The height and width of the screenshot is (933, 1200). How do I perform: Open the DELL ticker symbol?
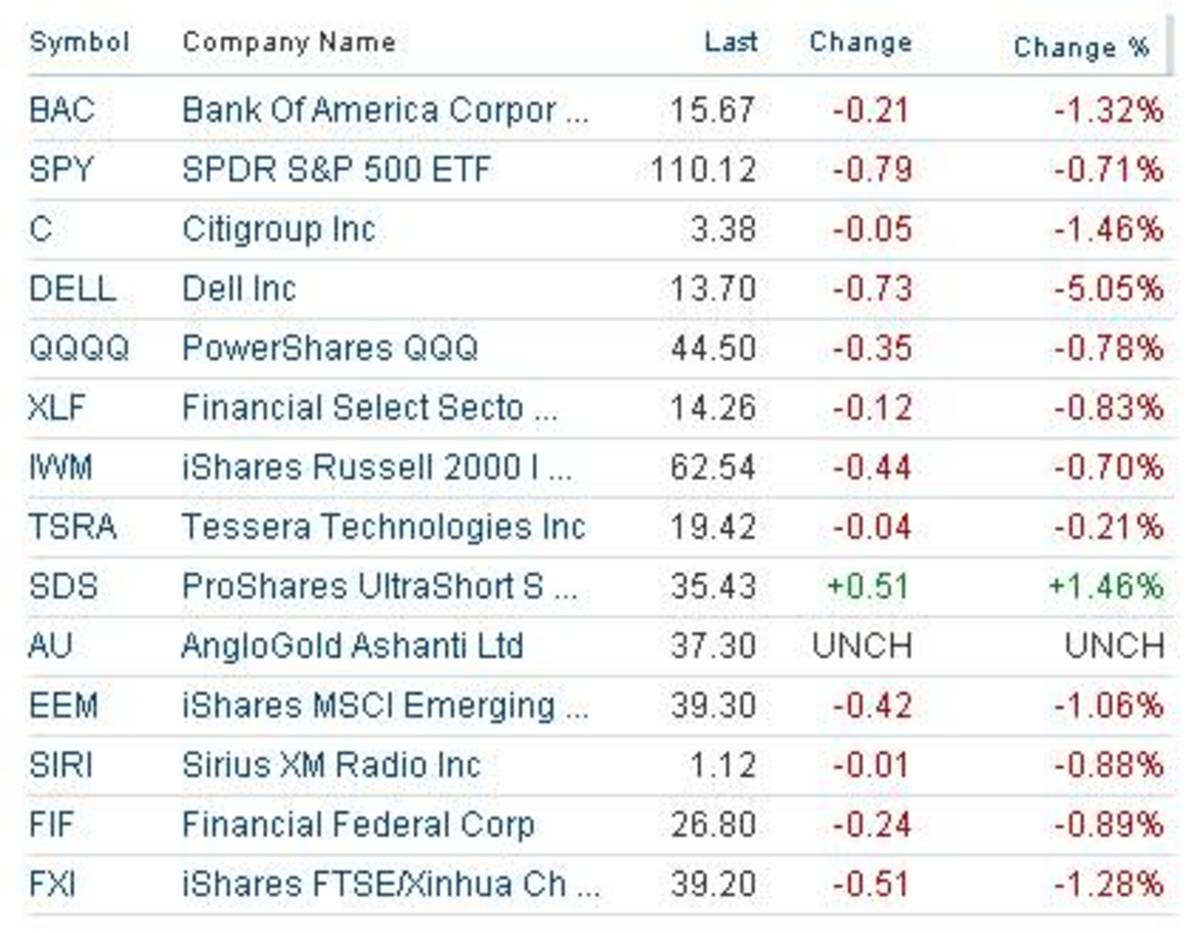pyautogui.click(x=72, y=289)
